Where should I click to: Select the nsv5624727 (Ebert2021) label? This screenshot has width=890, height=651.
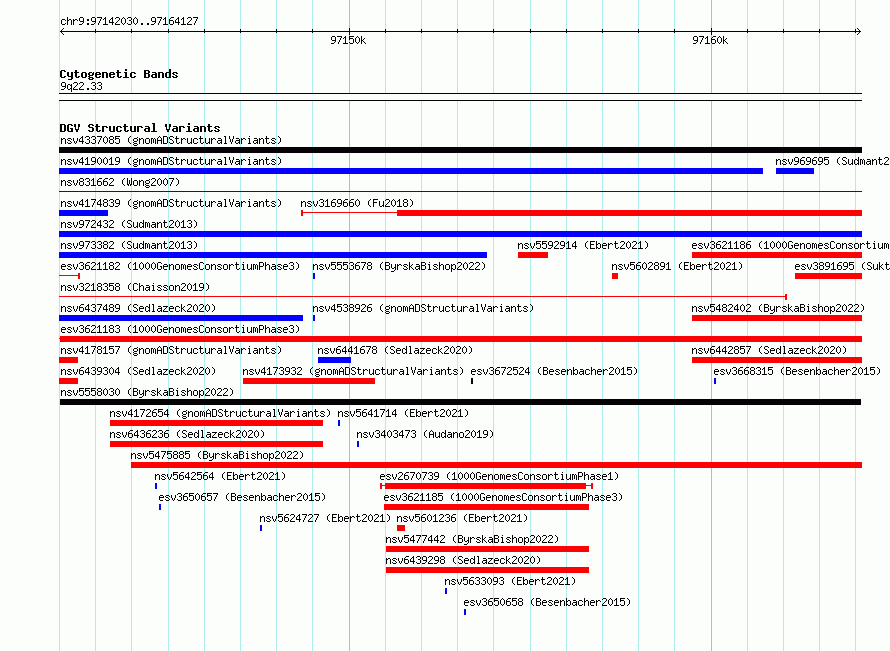tap(325, 518)
